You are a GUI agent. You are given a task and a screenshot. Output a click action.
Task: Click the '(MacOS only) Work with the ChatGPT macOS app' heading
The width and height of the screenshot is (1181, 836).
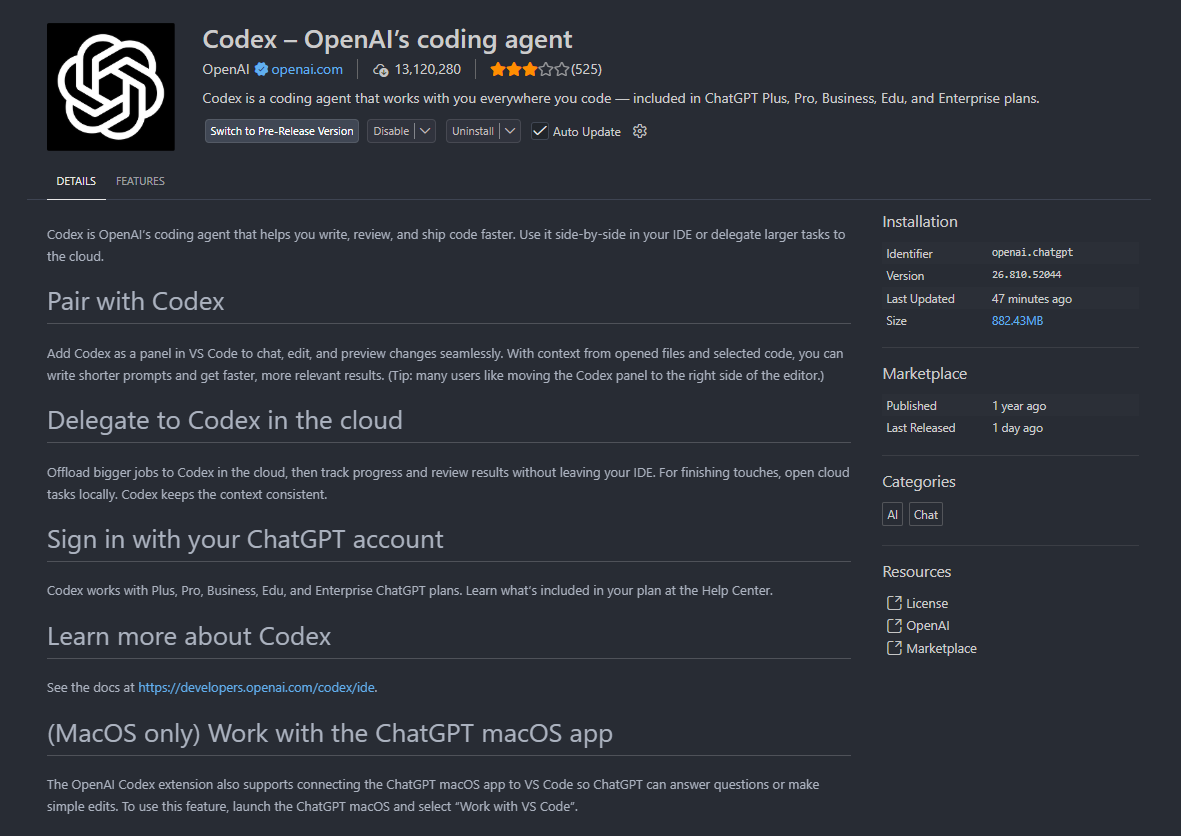pyautogui.click(x=330, y=734)
